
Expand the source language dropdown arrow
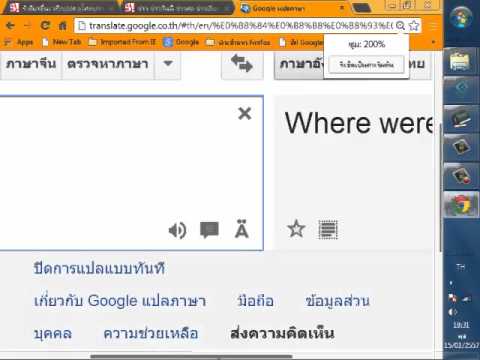click(x=168, y=64)
